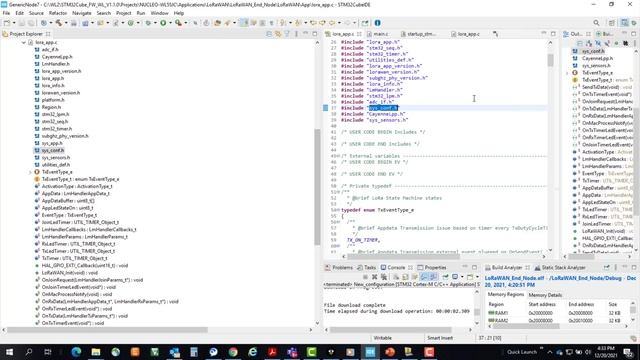Click the Project Explorer filter icon
The height and width of the screenshot is (360, 640).
pos(287,34)
